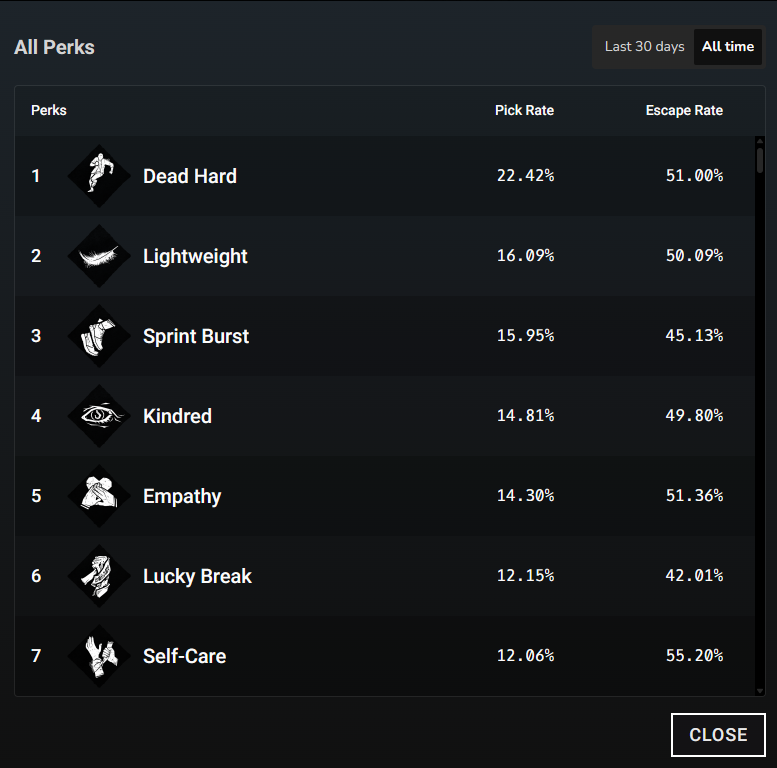The image size is (777, 768).
Task: Sort by Escape Rate column header
Action: point(684,110)
